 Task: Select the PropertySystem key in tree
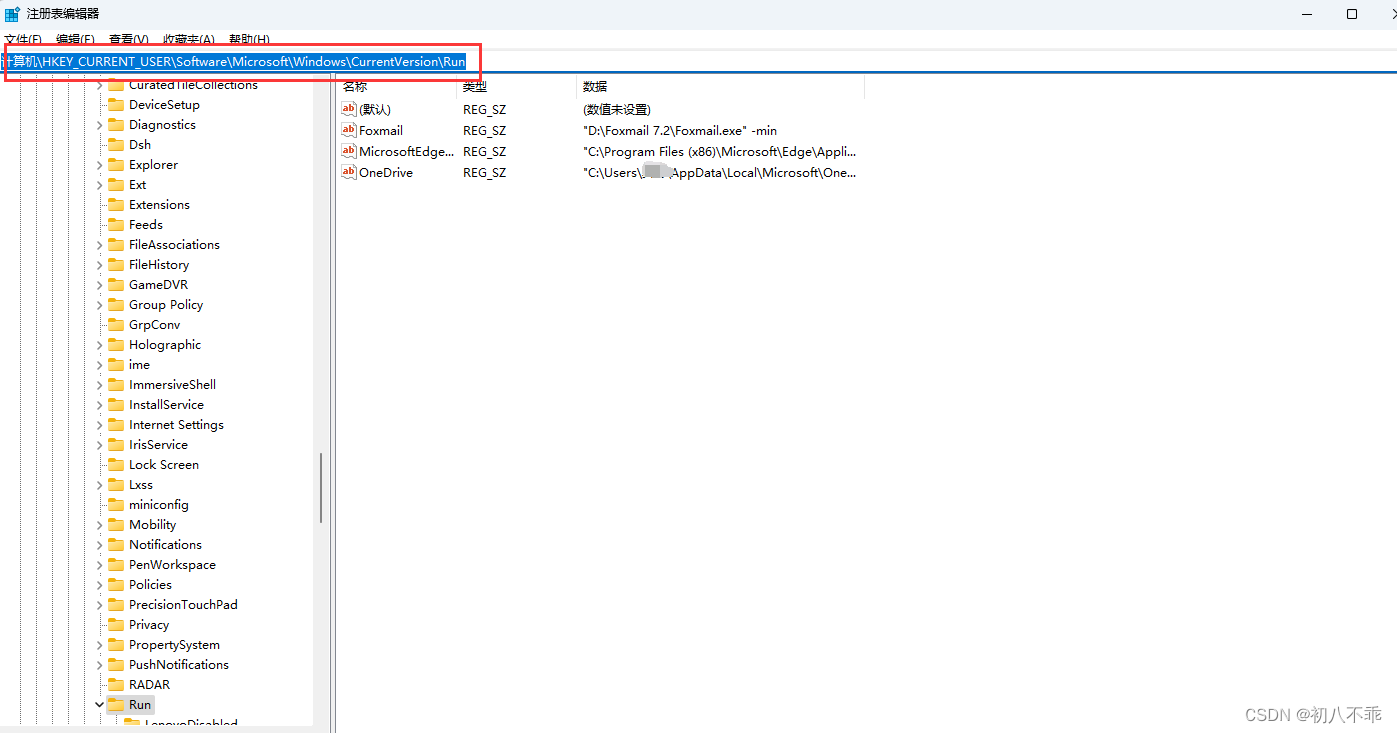[174, 645]
